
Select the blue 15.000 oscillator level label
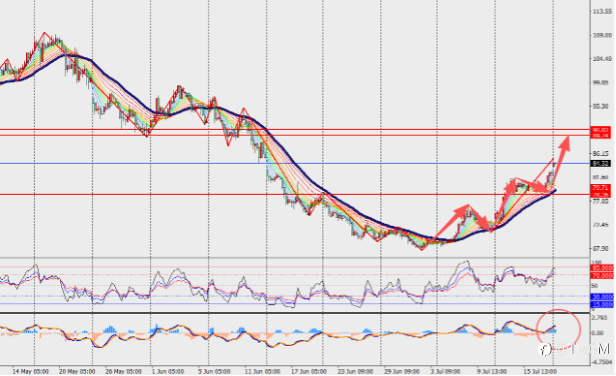(602, 304)
